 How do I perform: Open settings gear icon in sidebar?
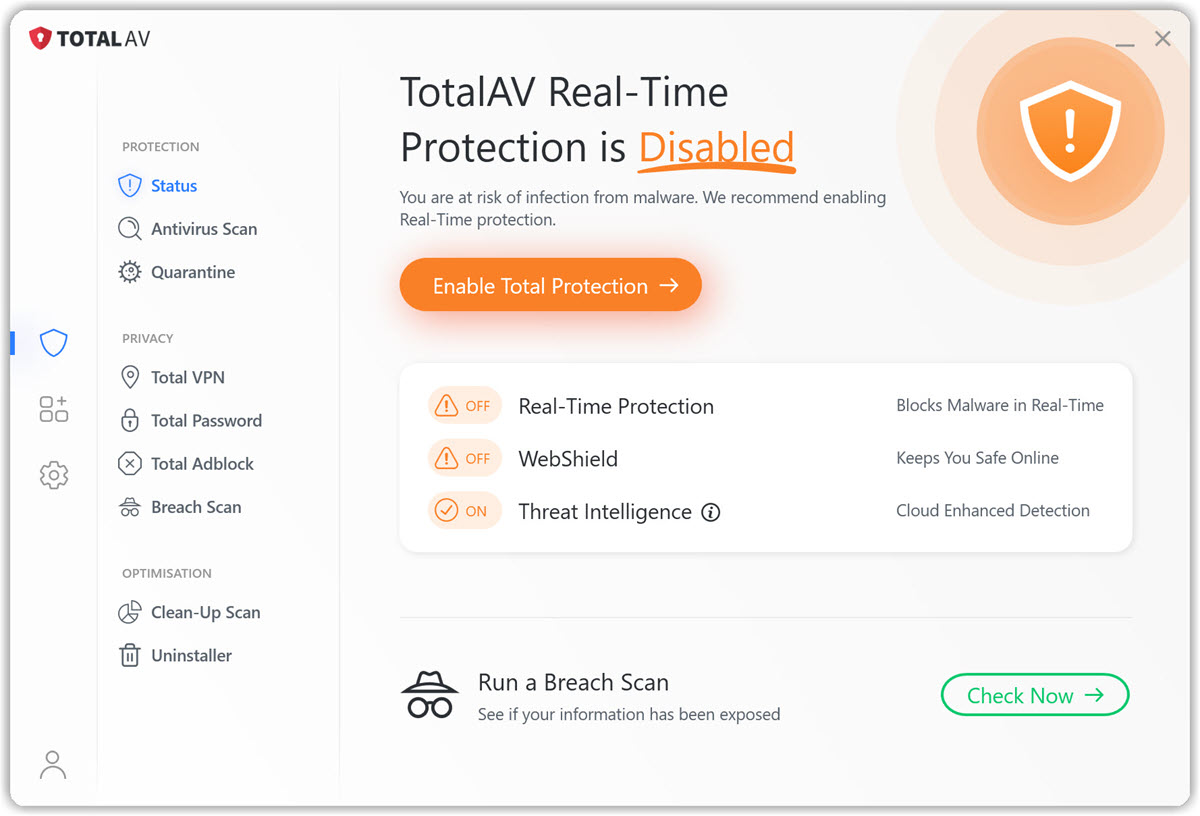(53, 475)
